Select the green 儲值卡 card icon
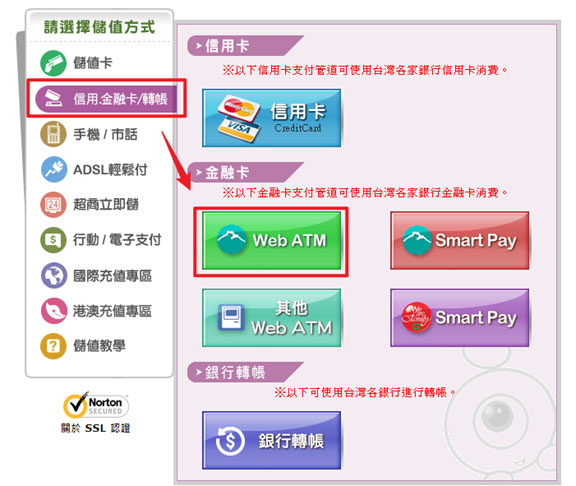The image size is (576, 486). tap(53, 63)
